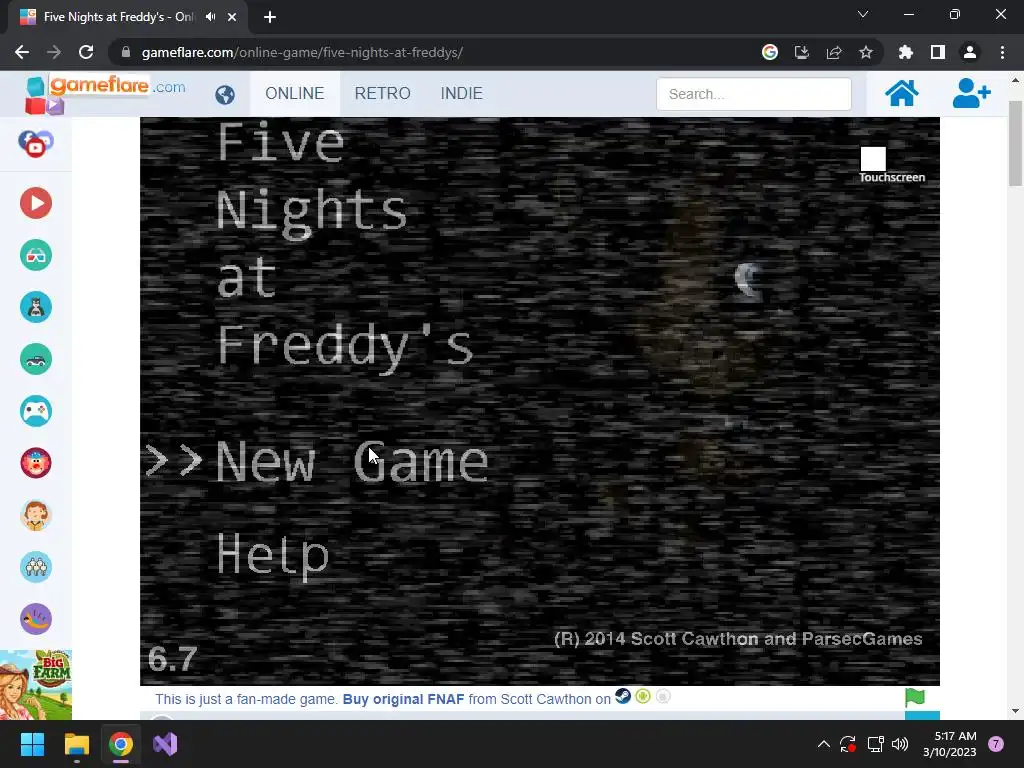Image resolution: width=1024 pixels, height=768 pixels.
Task: Open Help in the game menu
Action: click(272, 555)
